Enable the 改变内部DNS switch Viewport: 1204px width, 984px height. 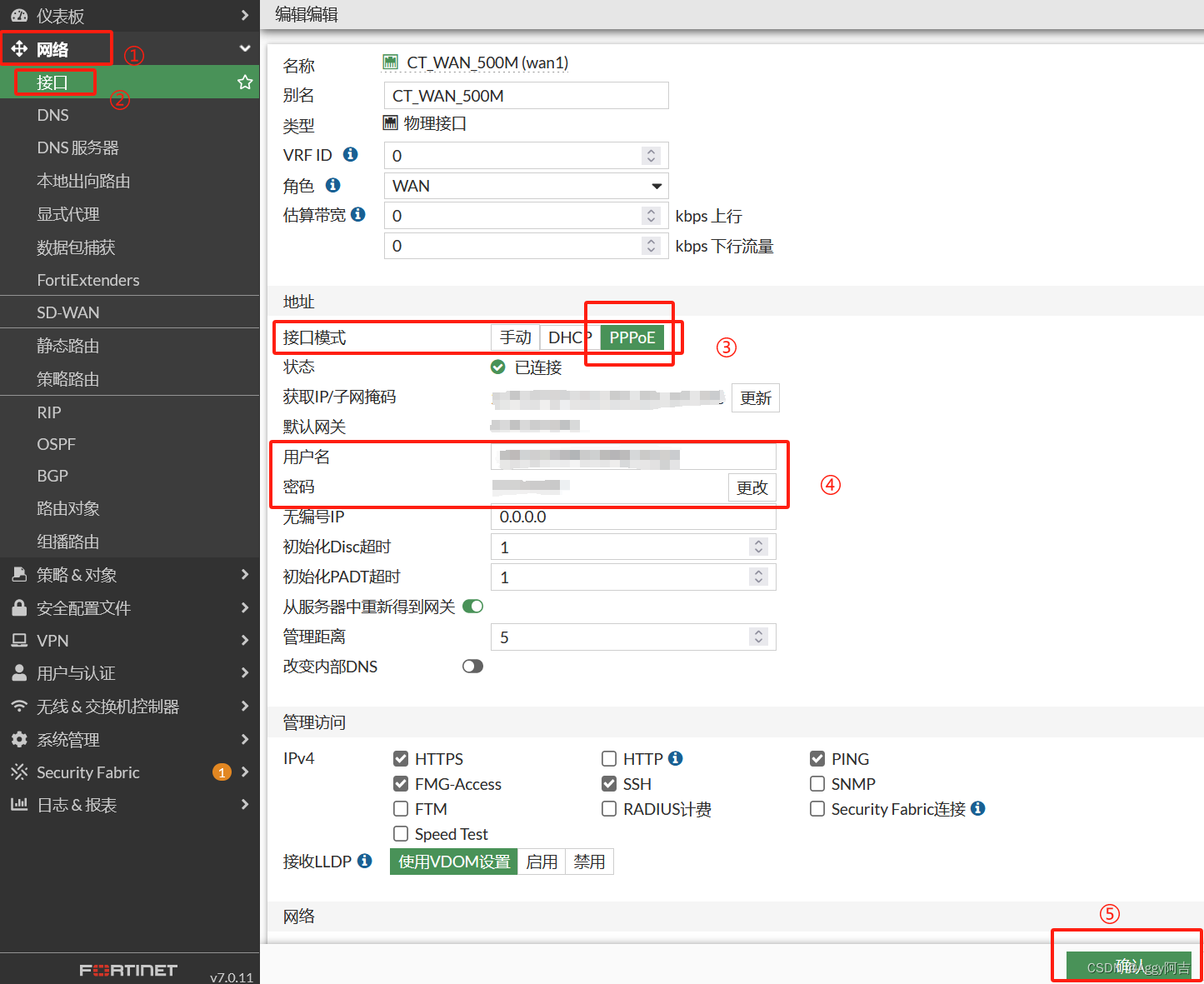pyautogui.click(x=472, y=666)
